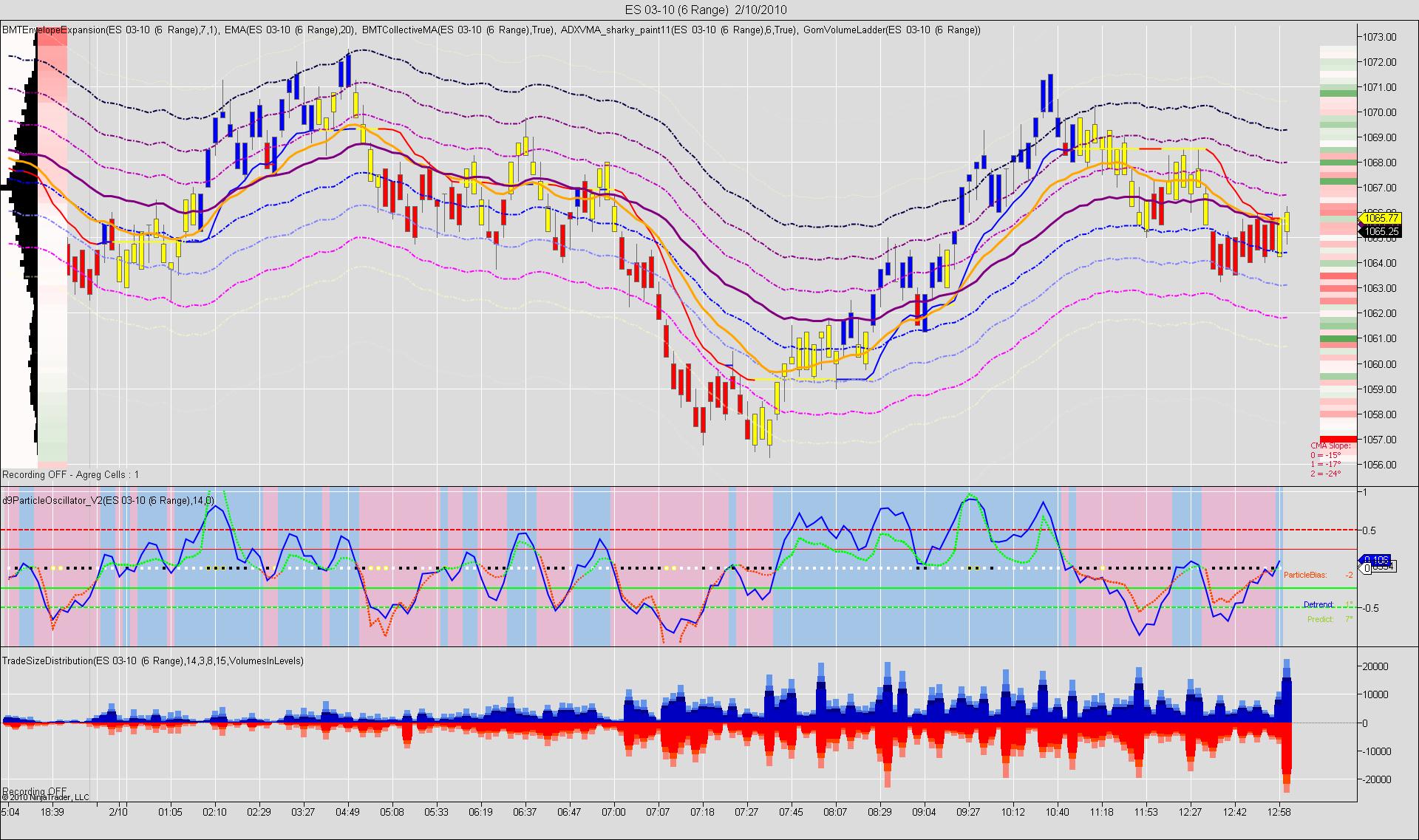
Task: Click the 05:33 time axis label
Action: 436,811
